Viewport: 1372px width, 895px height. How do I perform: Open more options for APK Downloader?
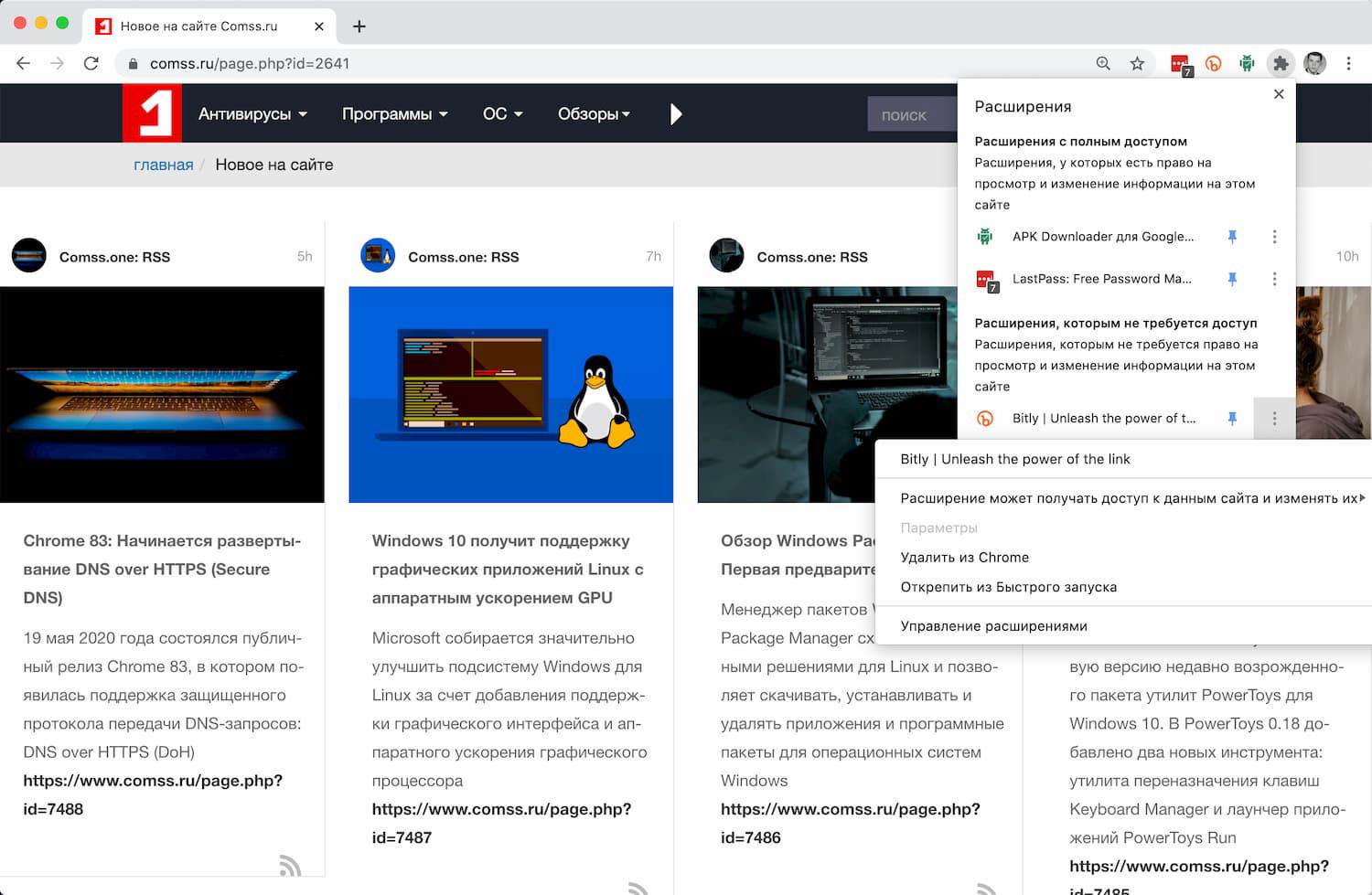click(x=1274, y=237)
